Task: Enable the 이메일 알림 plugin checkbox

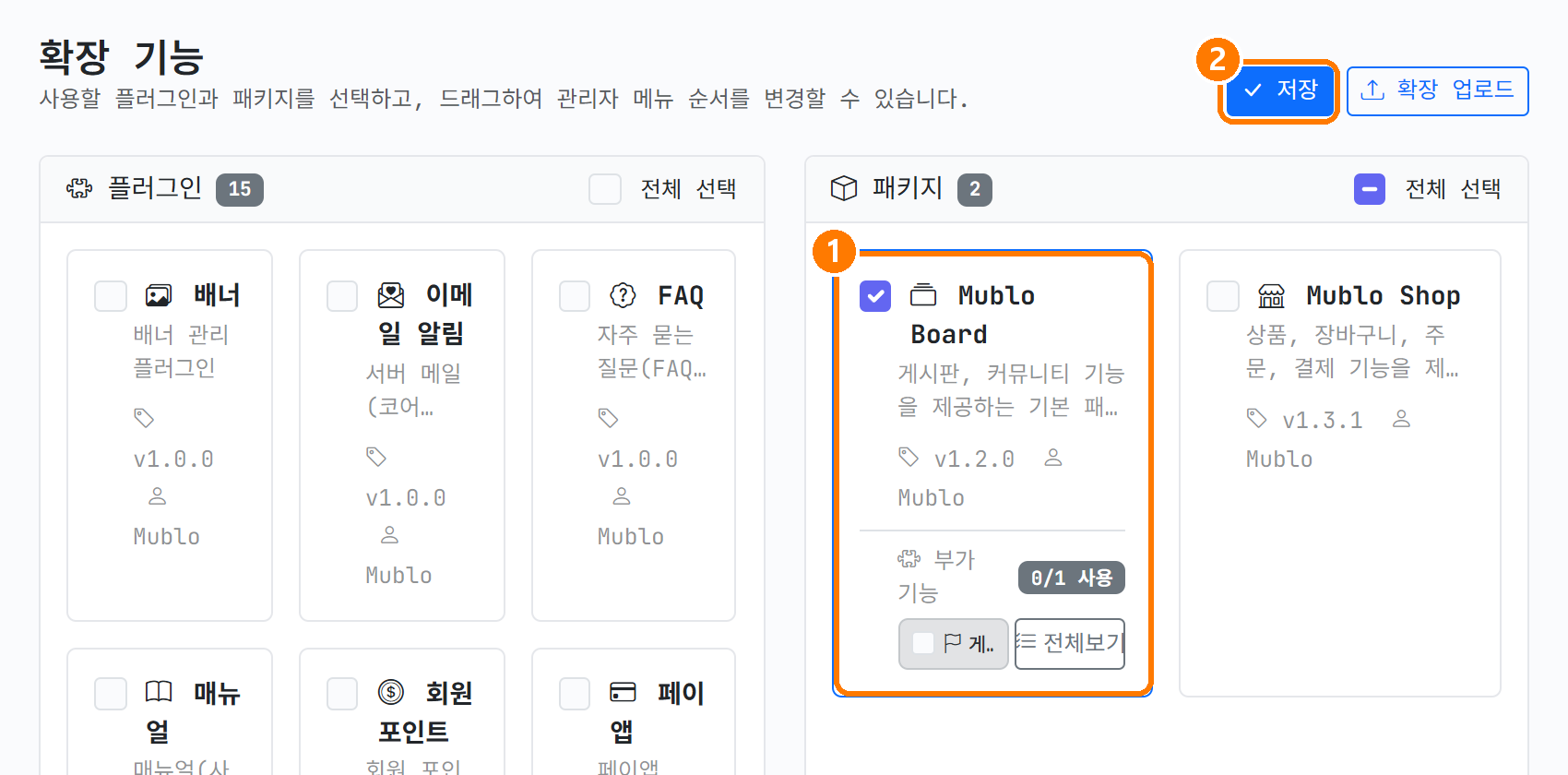Action: 342,296
